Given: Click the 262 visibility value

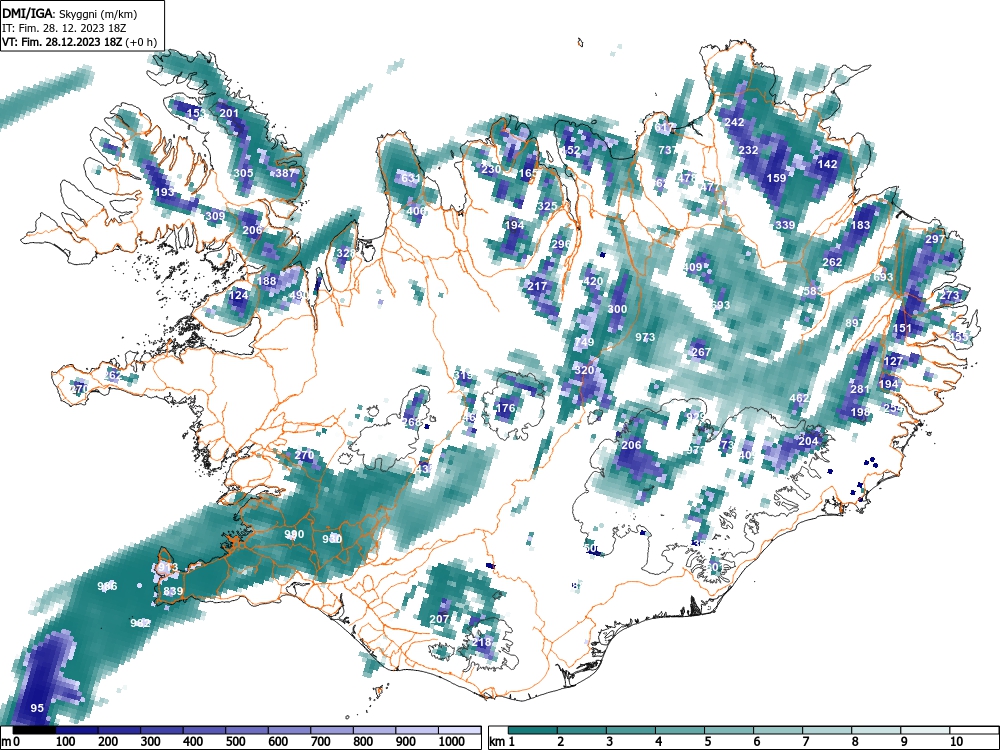Looking at the screenshot, I should tap(832, 262).
